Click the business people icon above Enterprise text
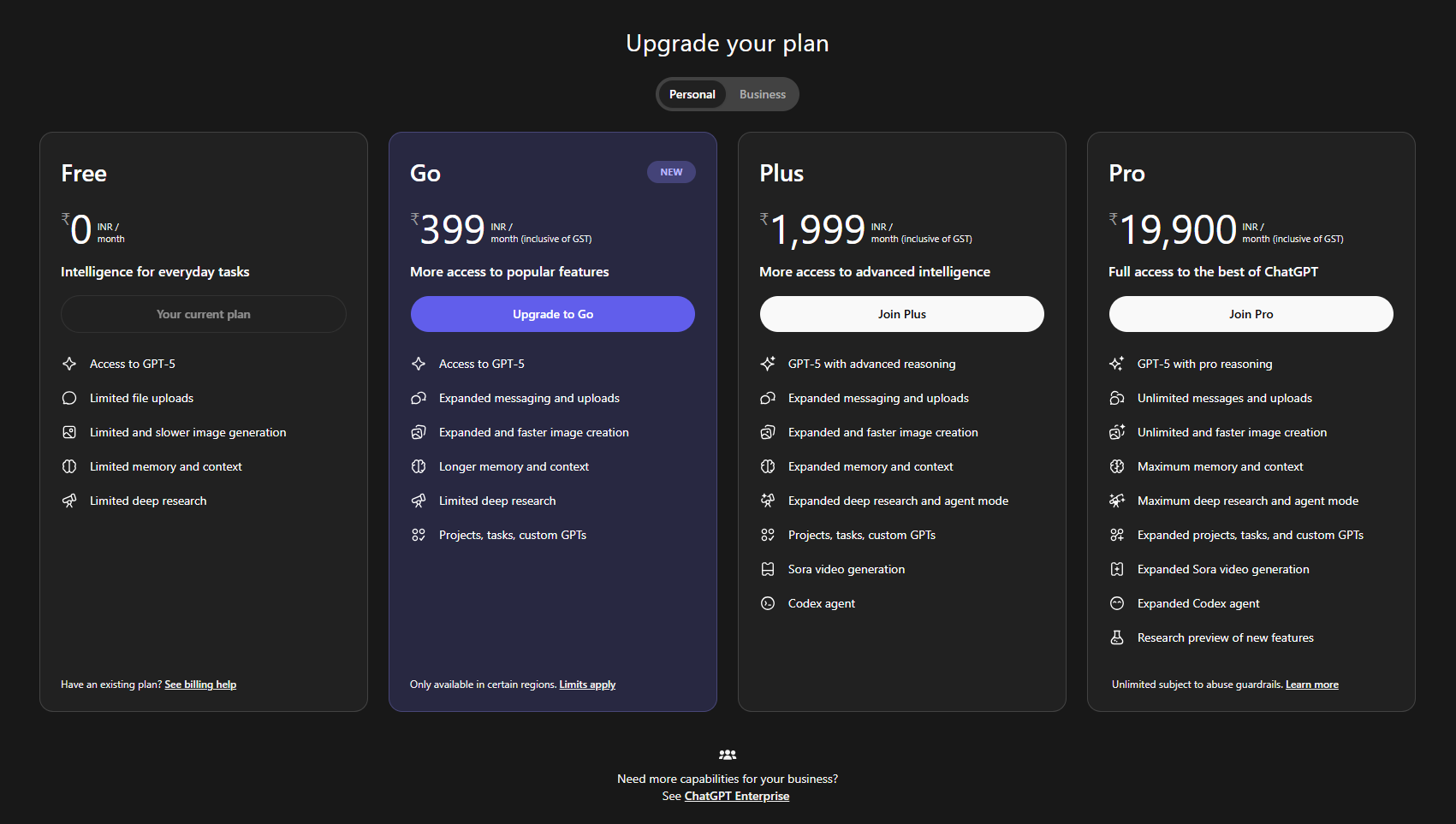Screen dimensions: 1456x824 pos(728,755)
